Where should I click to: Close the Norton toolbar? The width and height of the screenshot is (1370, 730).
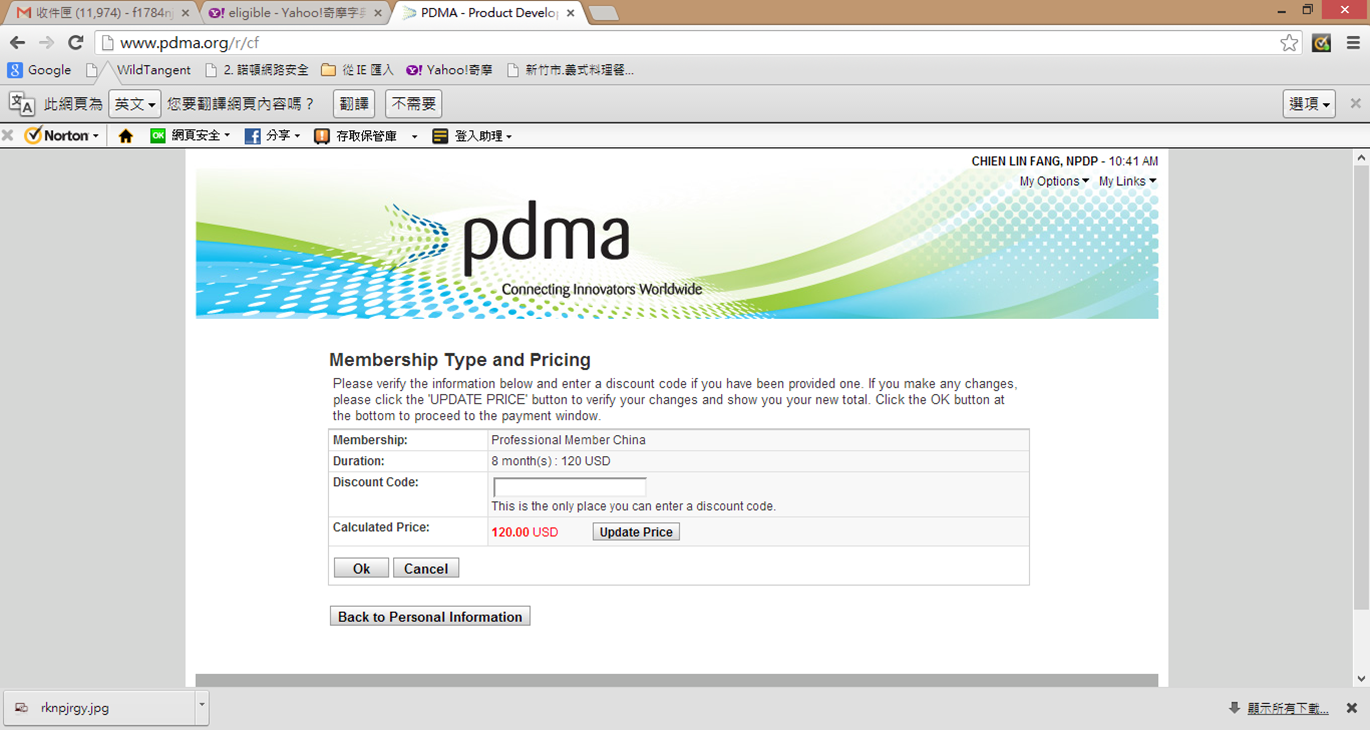(x=7, y=136)
